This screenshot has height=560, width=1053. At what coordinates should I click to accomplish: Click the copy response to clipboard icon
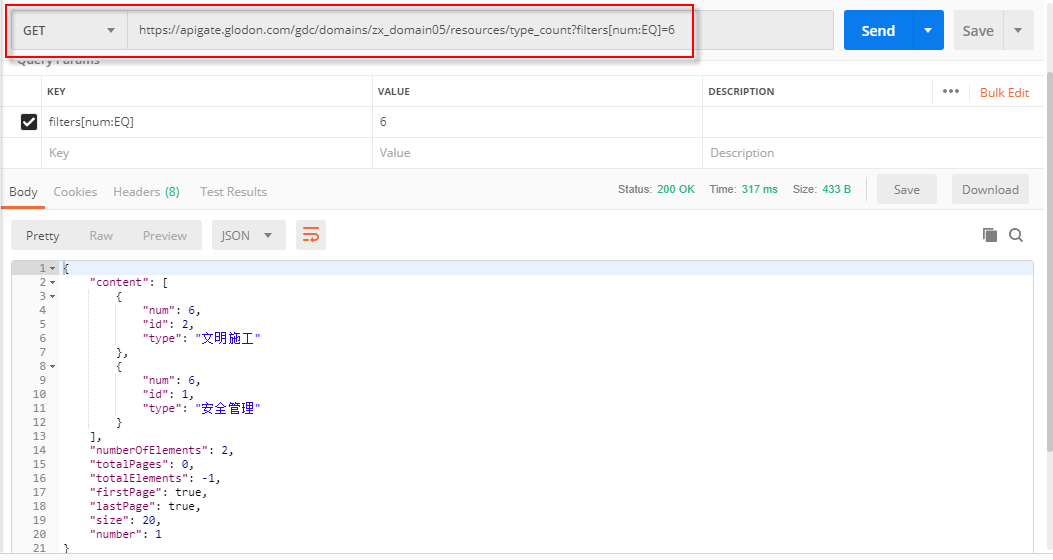990,235
